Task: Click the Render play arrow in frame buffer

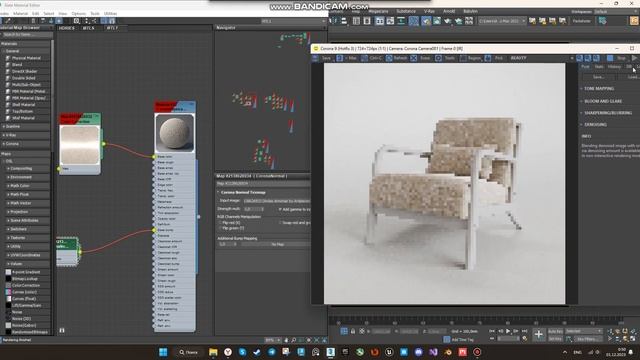Action: pos(634,58)
